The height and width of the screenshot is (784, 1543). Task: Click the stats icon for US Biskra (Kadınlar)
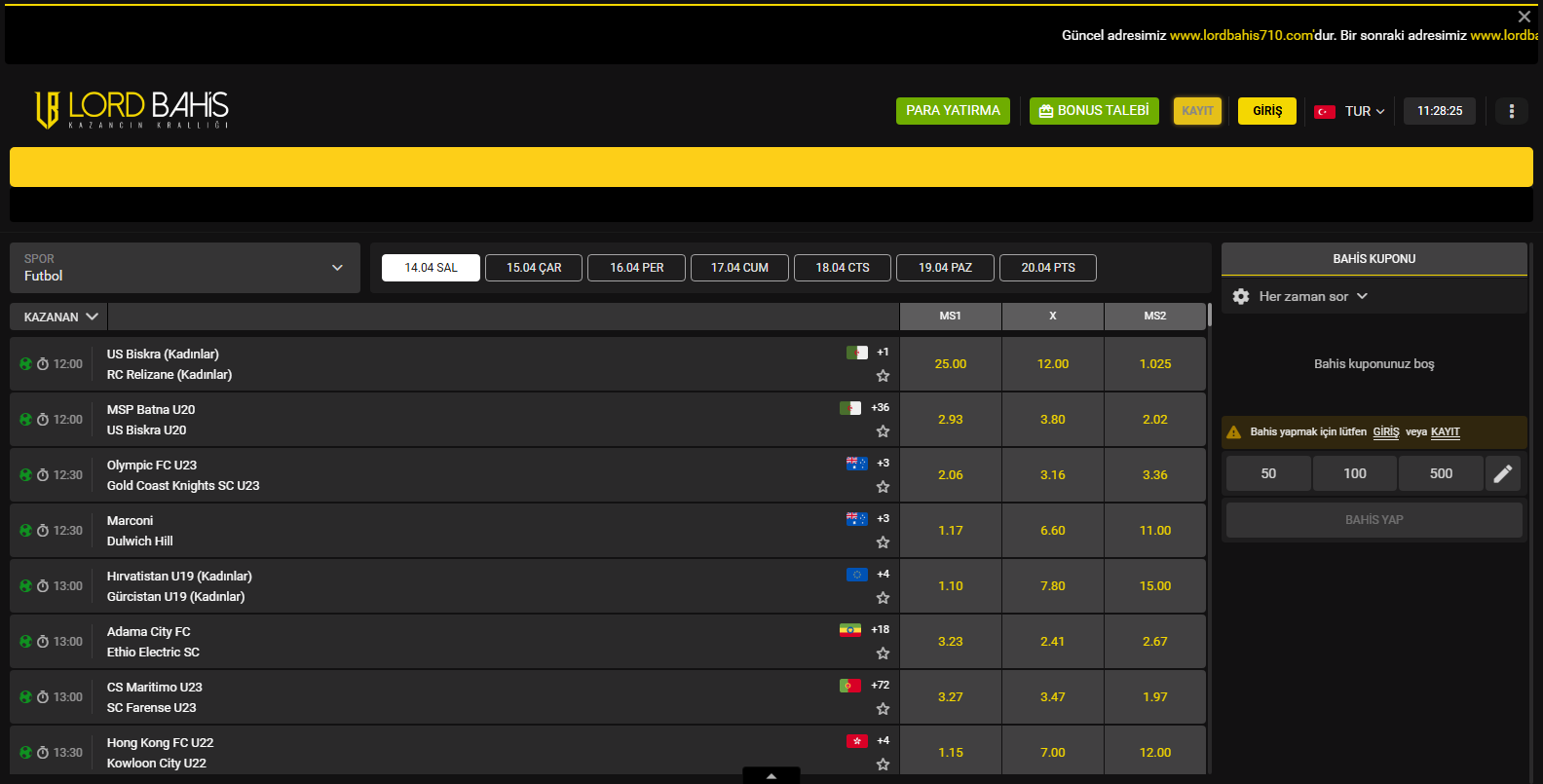coord(26,364)
